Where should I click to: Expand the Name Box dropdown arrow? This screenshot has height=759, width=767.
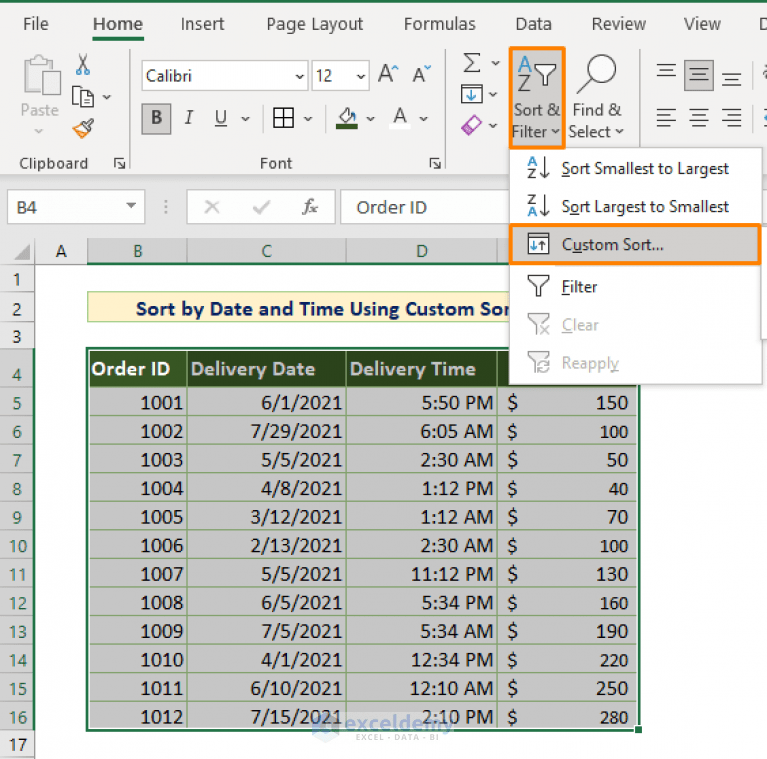click(x=131, y=206)
